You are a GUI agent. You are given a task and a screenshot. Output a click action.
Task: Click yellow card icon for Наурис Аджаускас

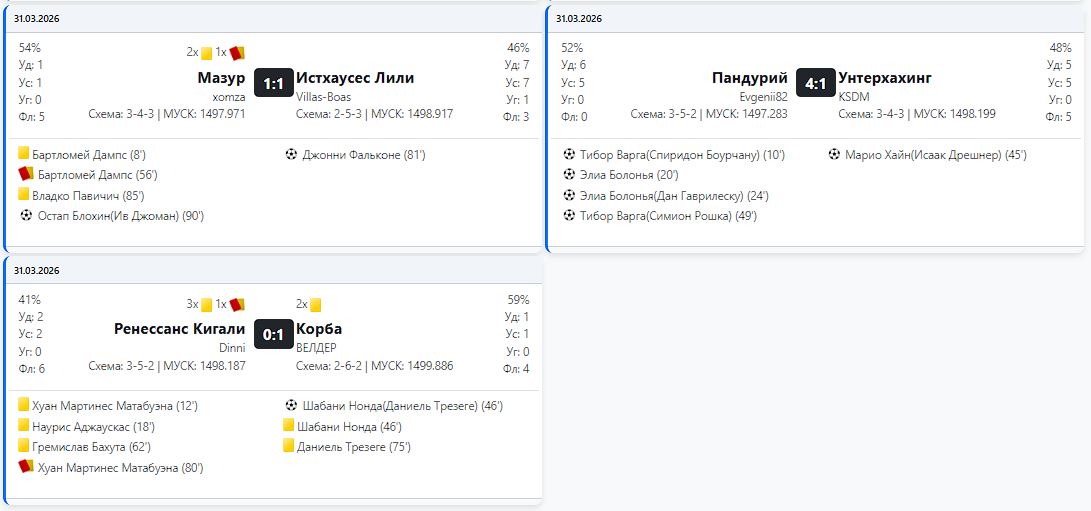(24, 427)
